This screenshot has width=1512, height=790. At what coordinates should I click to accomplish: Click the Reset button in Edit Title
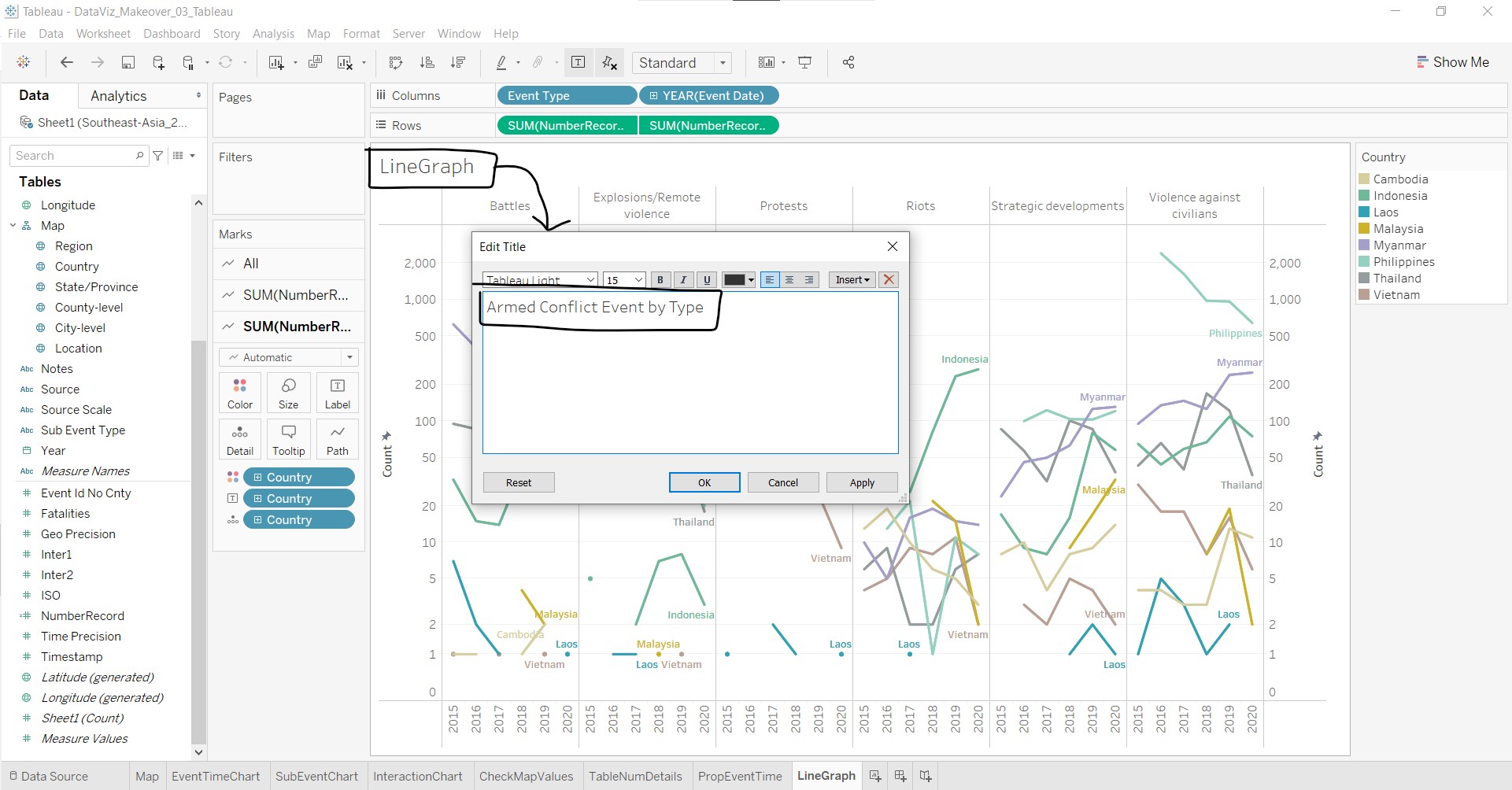[x=519, y=482]
